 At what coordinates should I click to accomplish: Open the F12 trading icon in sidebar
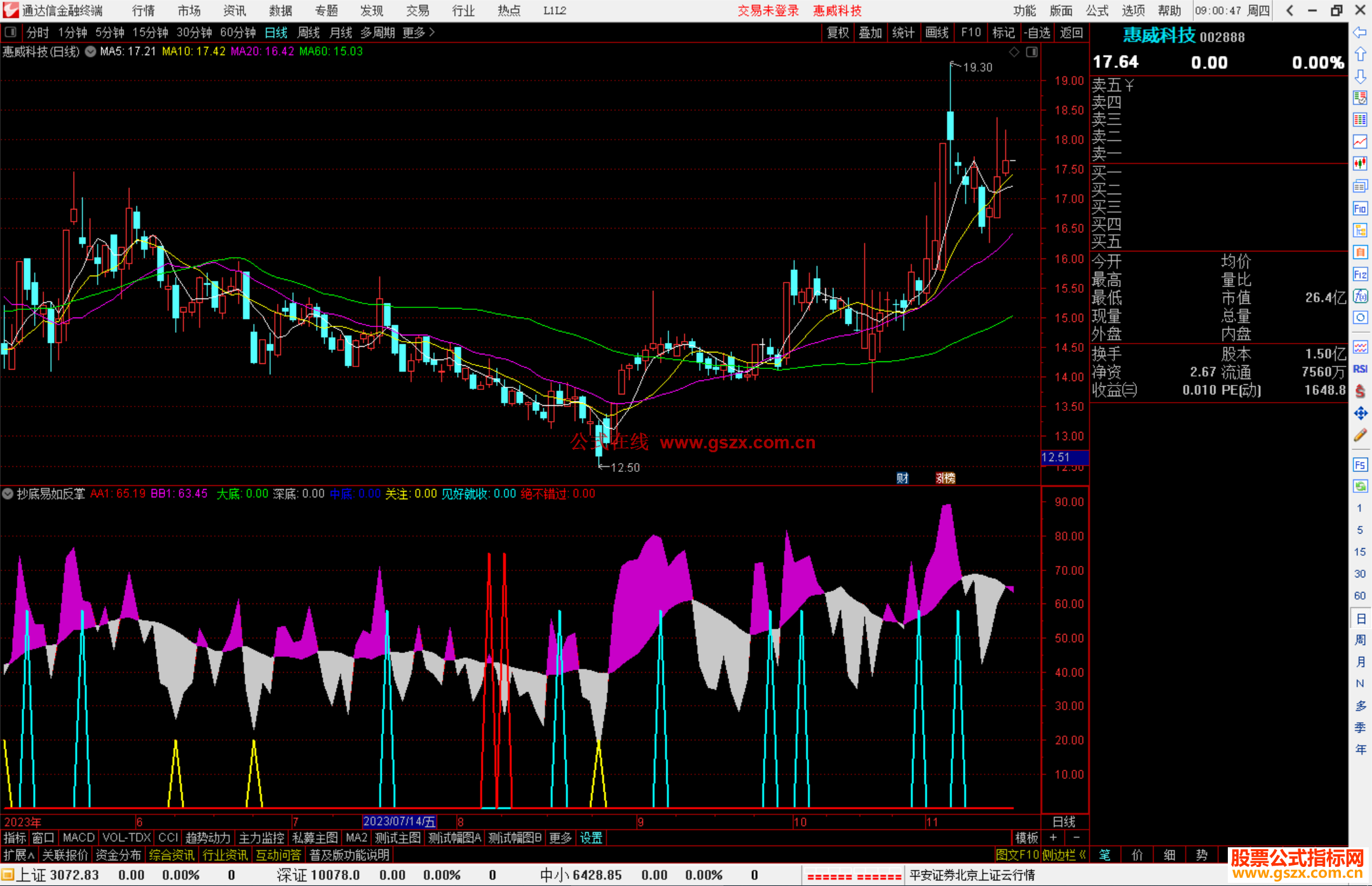click(x=1360, y=274)
